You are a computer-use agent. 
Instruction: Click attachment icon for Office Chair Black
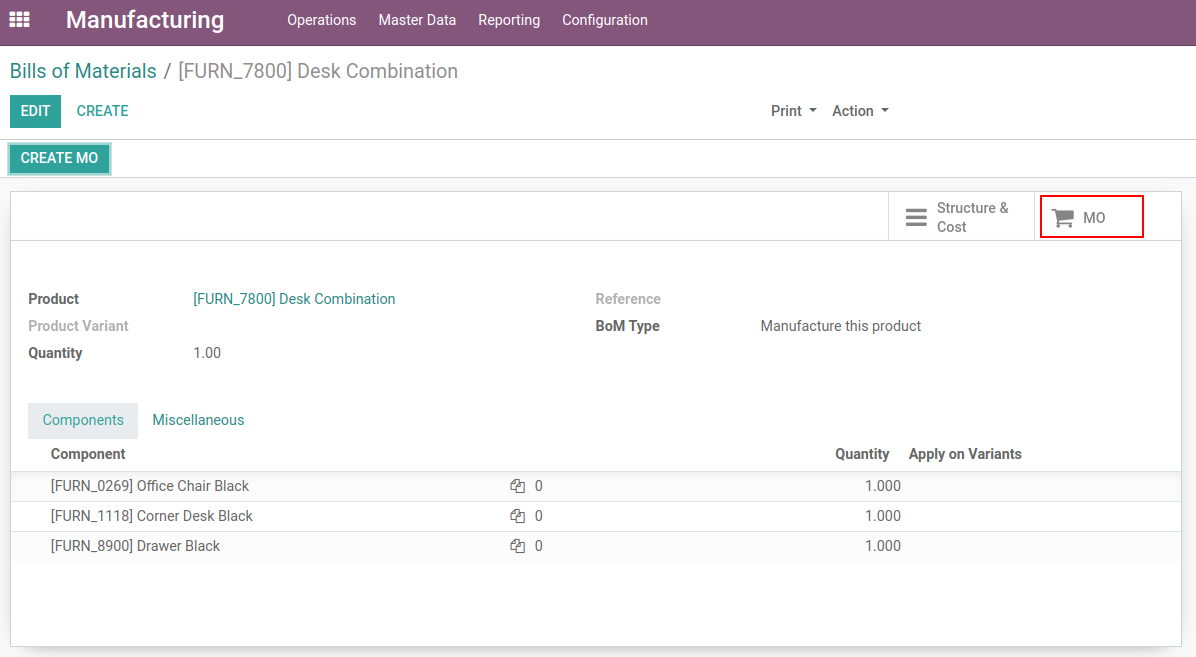(x=517, y=486)
